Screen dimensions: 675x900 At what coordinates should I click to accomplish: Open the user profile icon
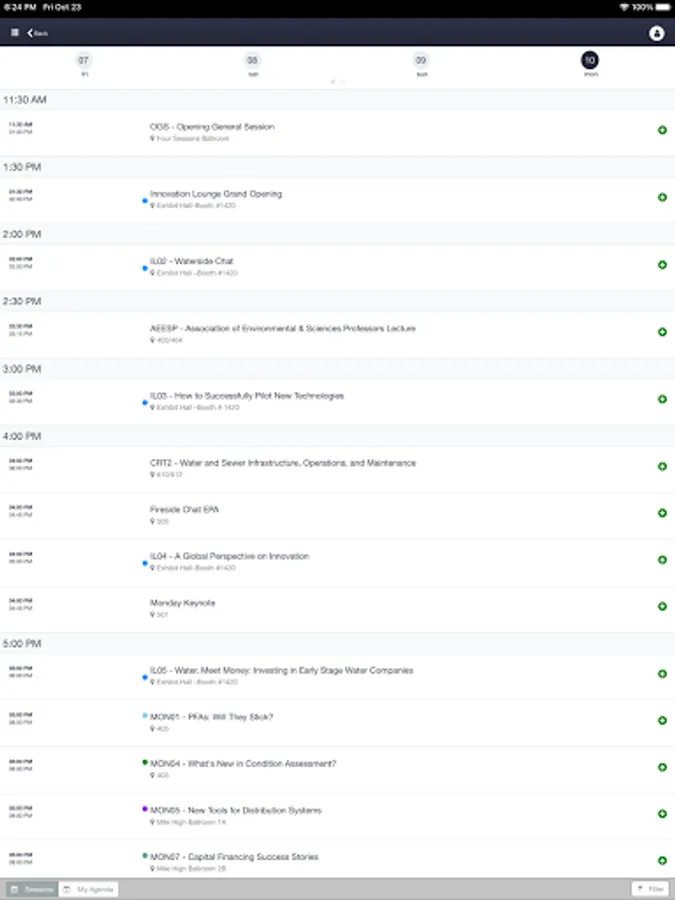click(x=657, y=33)
